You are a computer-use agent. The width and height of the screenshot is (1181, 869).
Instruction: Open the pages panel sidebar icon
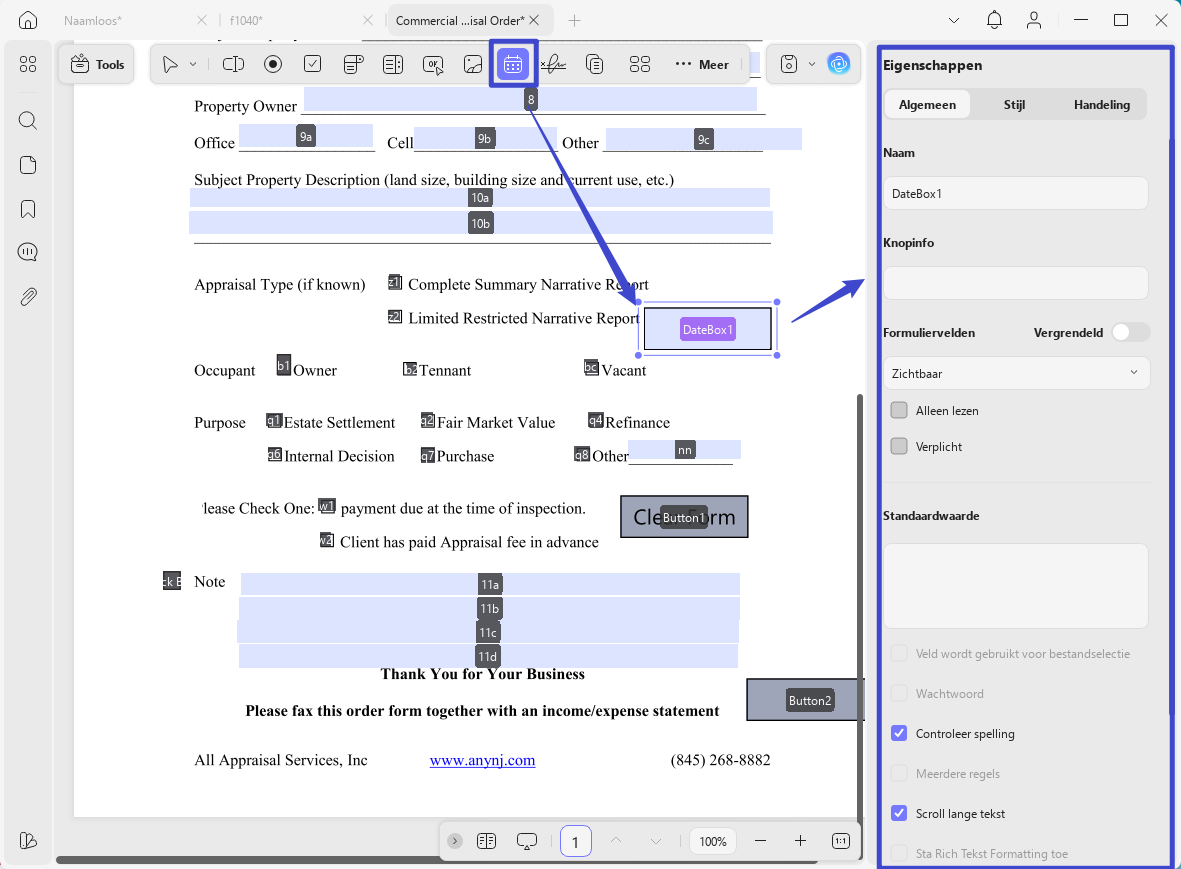pos(28,165)
